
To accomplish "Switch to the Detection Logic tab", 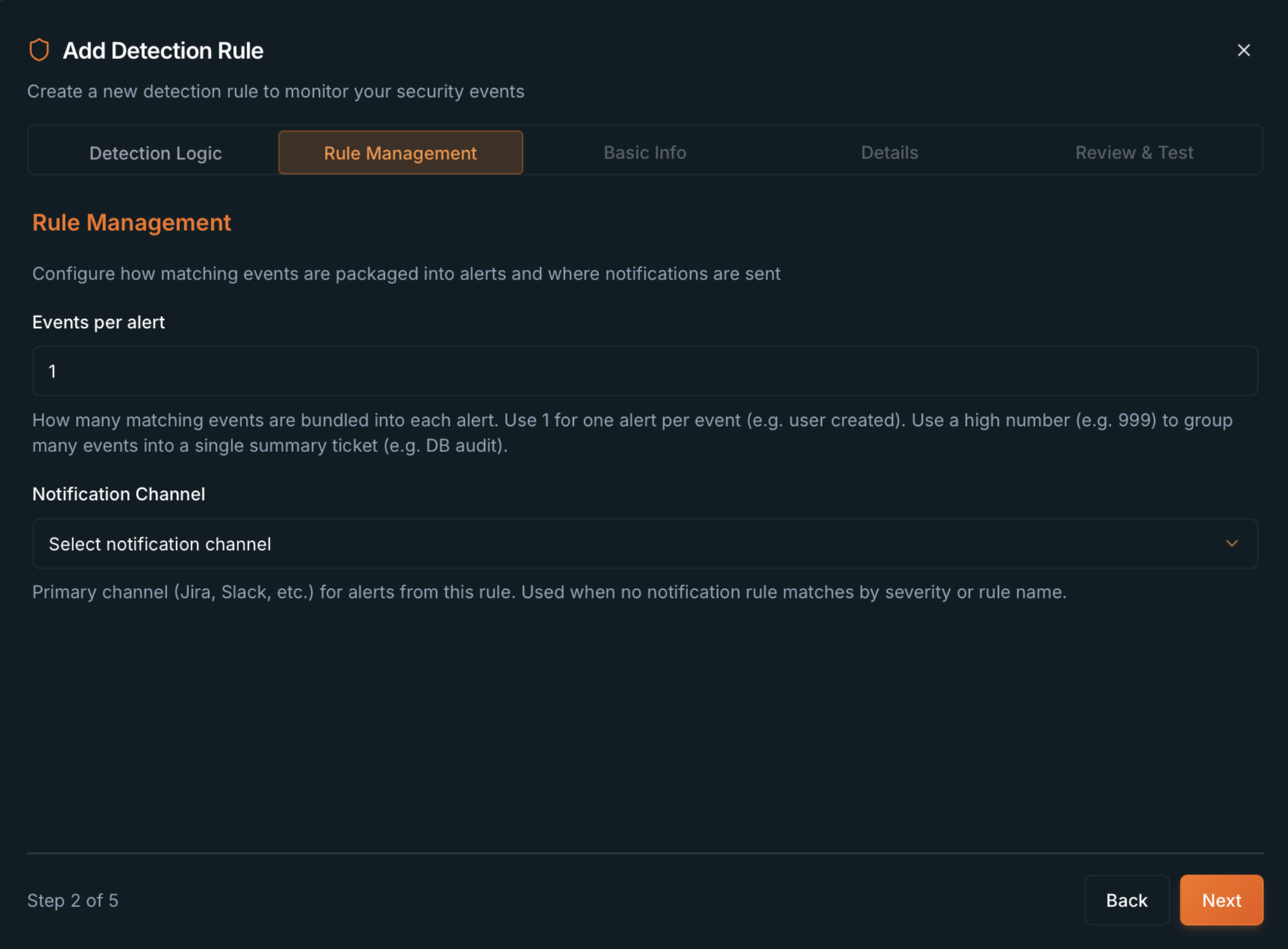I will point(155,152).
